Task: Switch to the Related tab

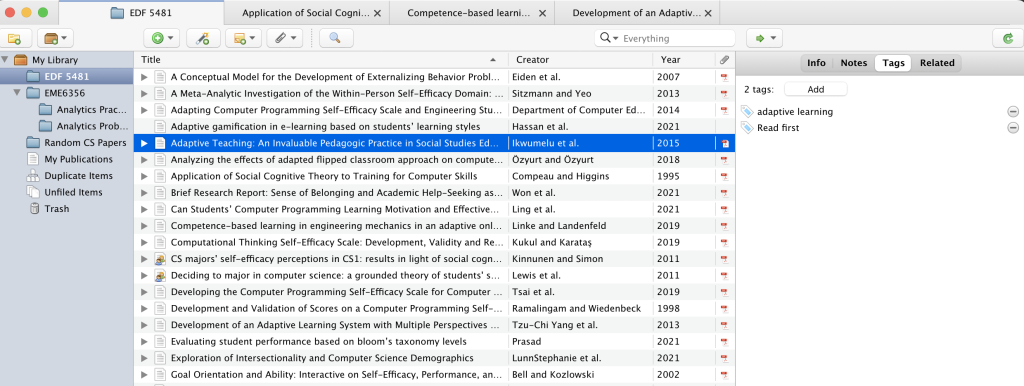Action: tap(937, 63)
